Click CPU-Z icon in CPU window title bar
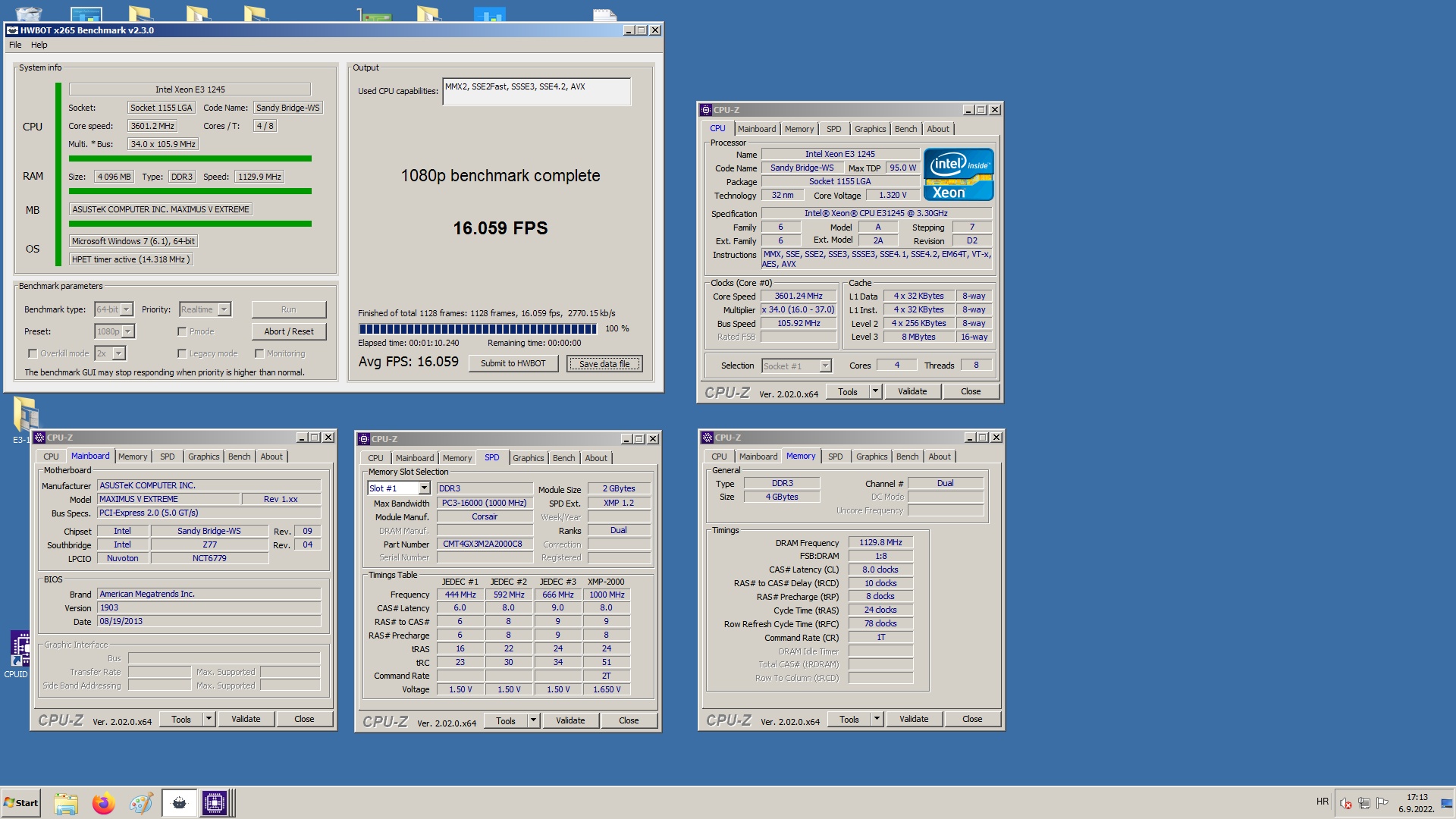1456x819 pixels. [706, 110]
